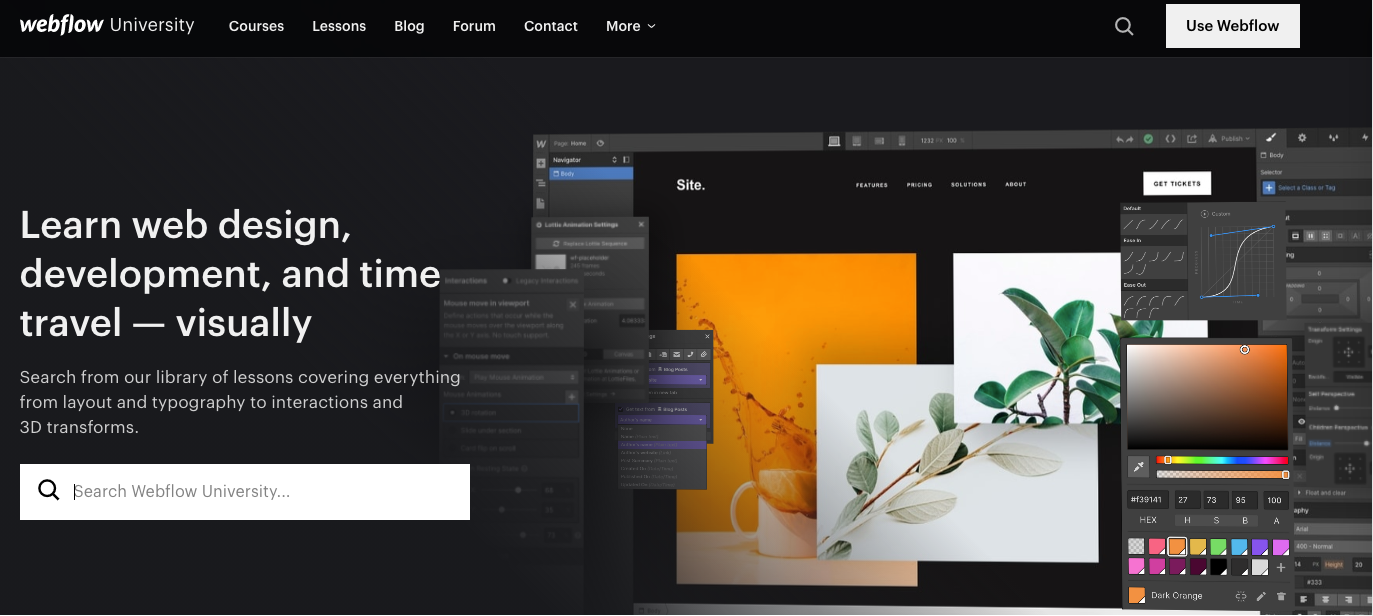1373x616 pixels.
Task: Select the mobile landscape breakpoint icon
Action: click(880, 140)
